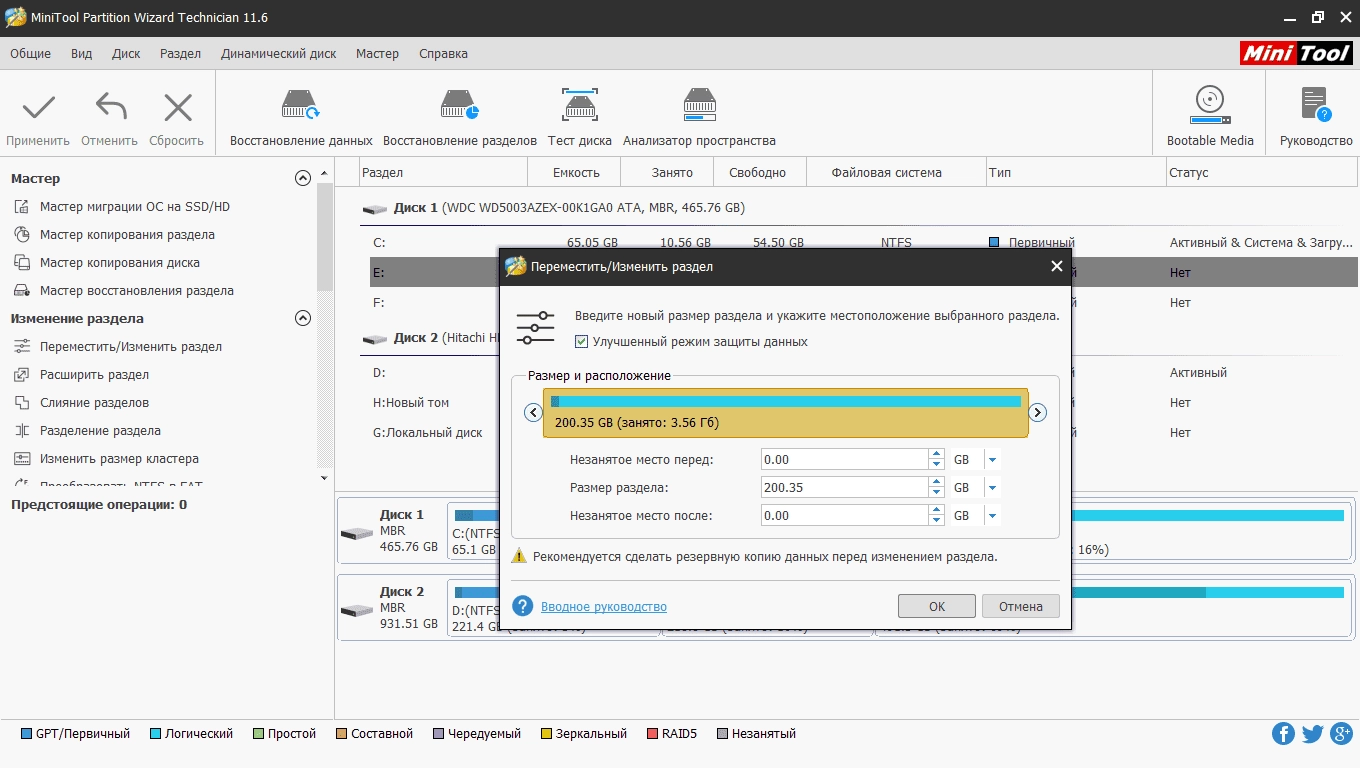Click the Незанятое место после input field
The width and height of the screenshot is (1360, 768).
tap(845, 516)
